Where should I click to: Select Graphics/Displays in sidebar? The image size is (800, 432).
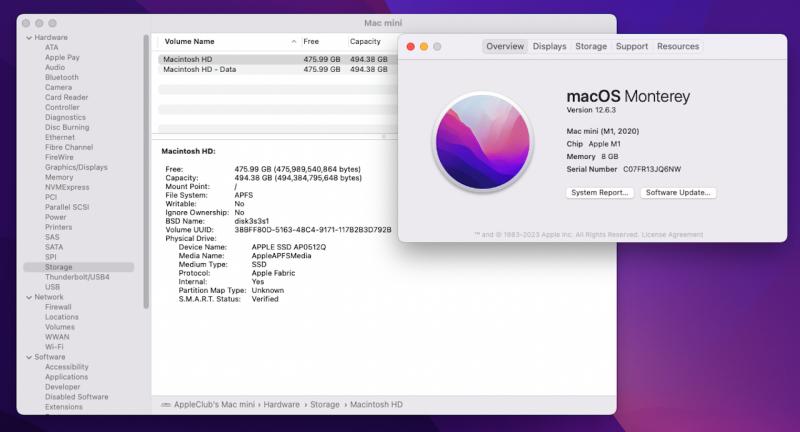click(76, 167)
